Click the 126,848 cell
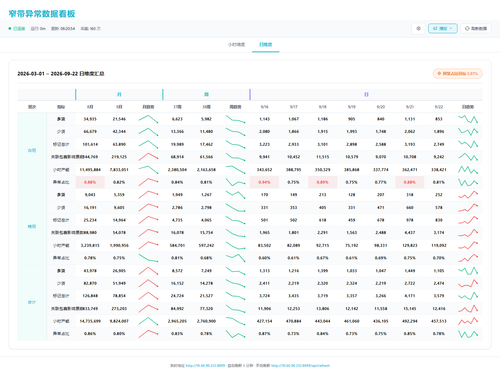500x374 pixels. click(x=90, y=296)
